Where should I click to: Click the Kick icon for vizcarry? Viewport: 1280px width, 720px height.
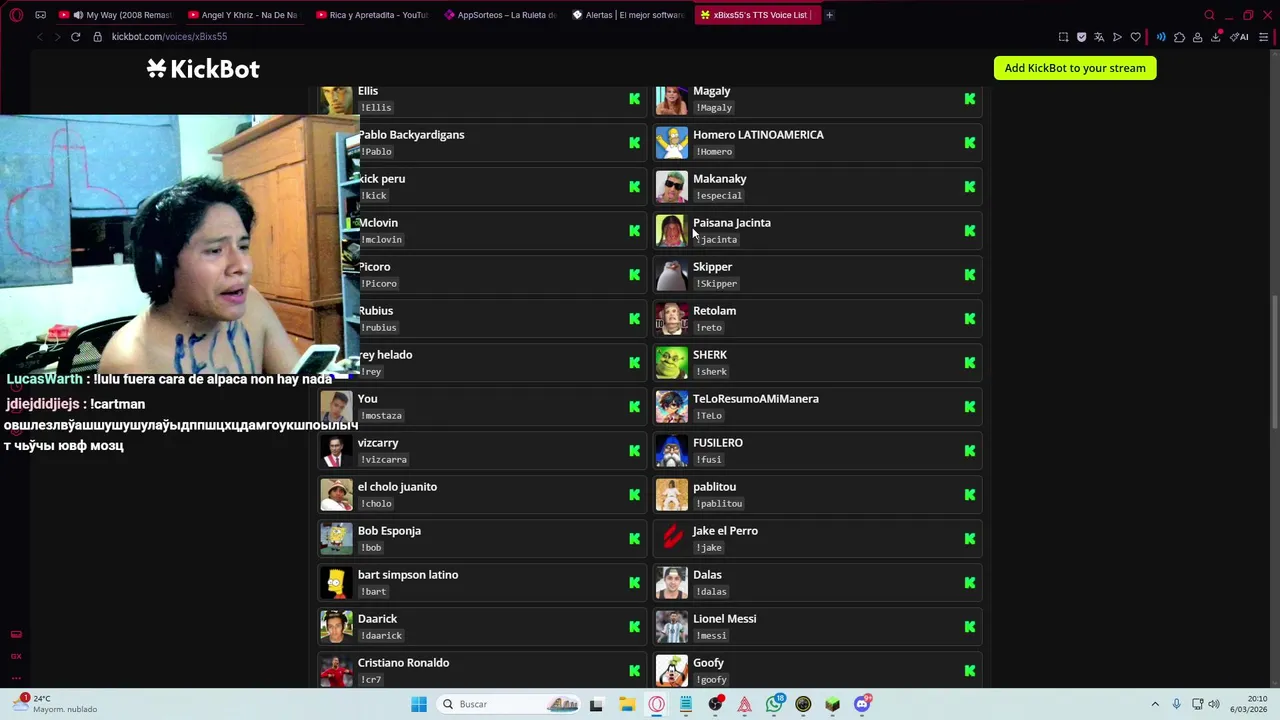tap(634, 451)
